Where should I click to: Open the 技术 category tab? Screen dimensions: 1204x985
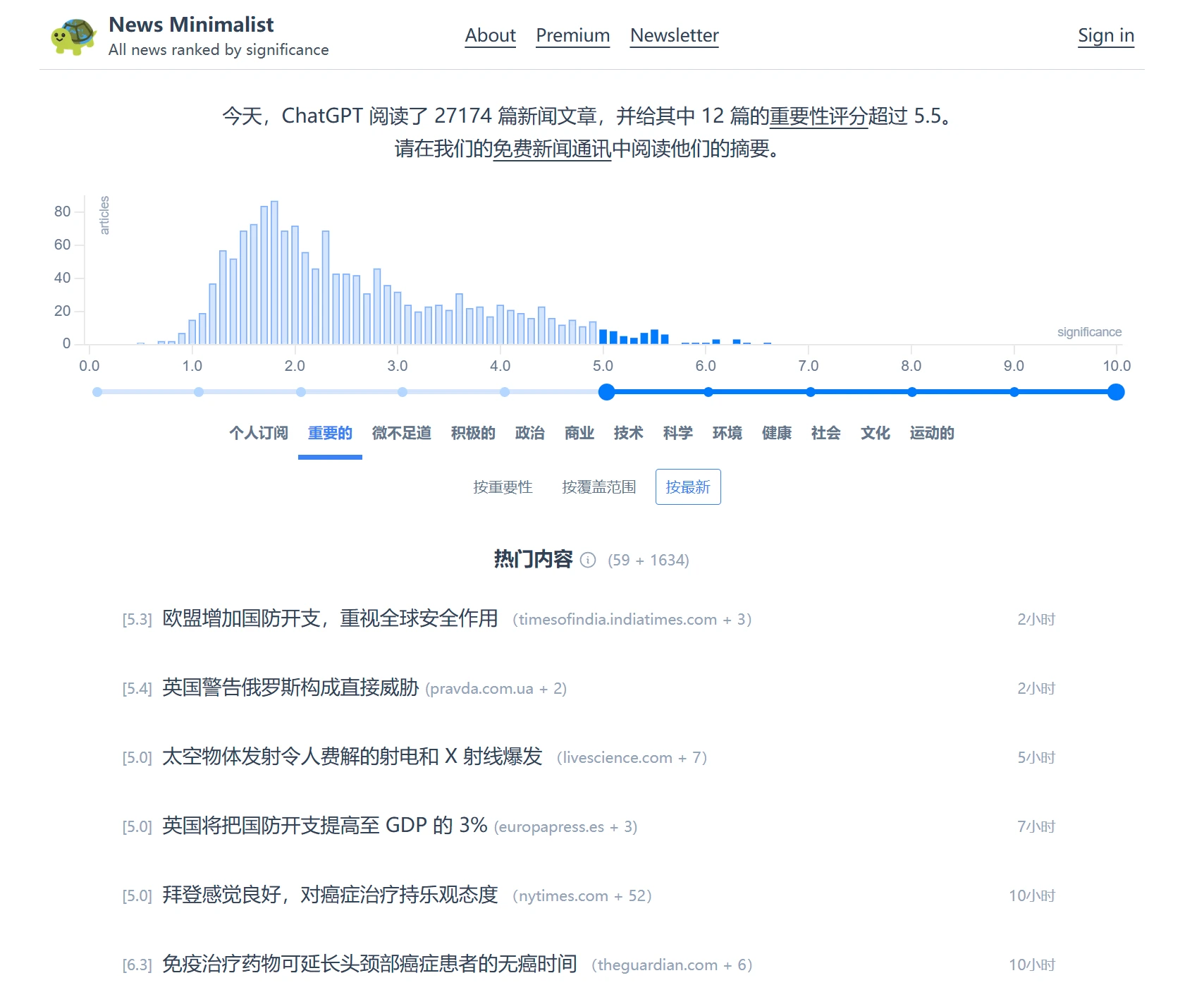coord(629,433)
